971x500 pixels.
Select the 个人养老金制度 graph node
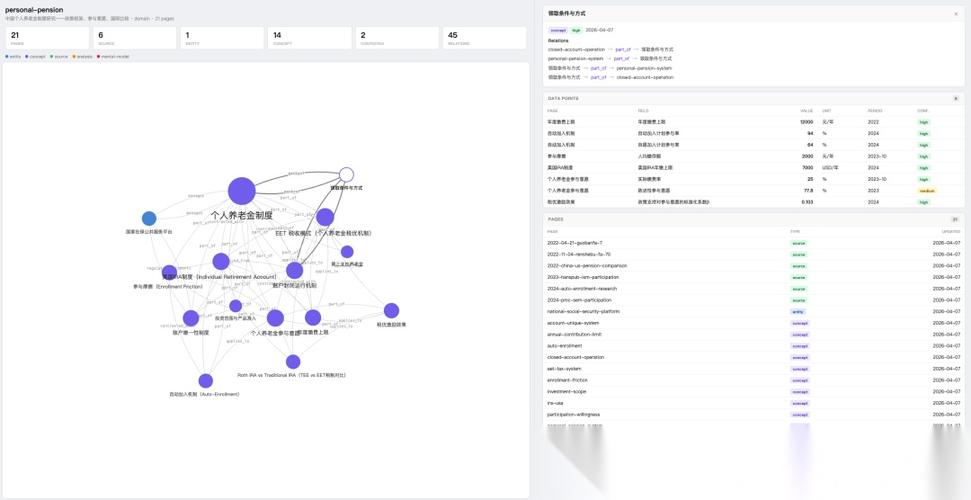click(242, 191)
